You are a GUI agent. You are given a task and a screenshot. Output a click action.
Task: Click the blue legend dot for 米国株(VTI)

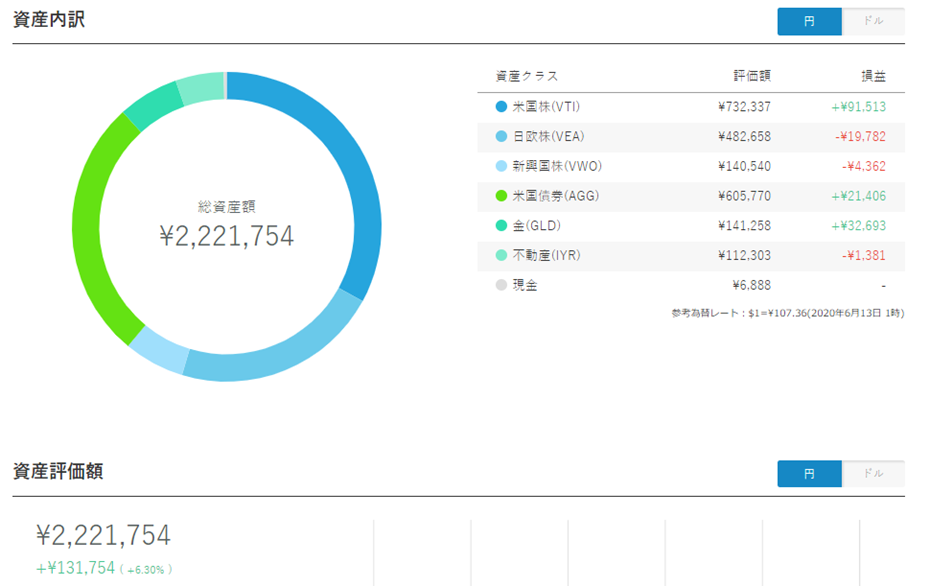tap(501, 107)
